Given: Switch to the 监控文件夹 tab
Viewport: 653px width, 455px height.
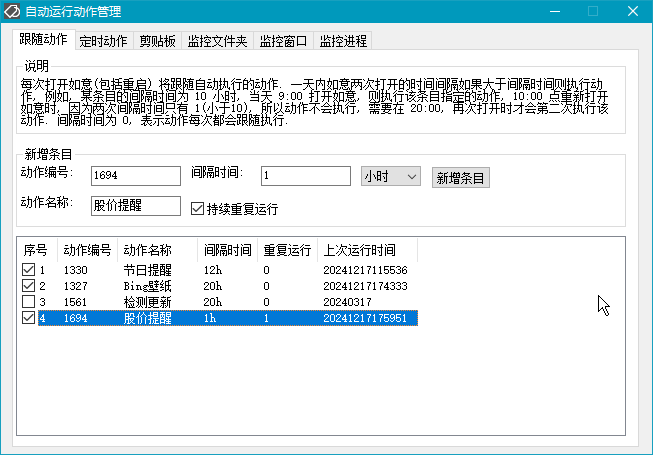Looking at the screenshot, I should (217, 41).
